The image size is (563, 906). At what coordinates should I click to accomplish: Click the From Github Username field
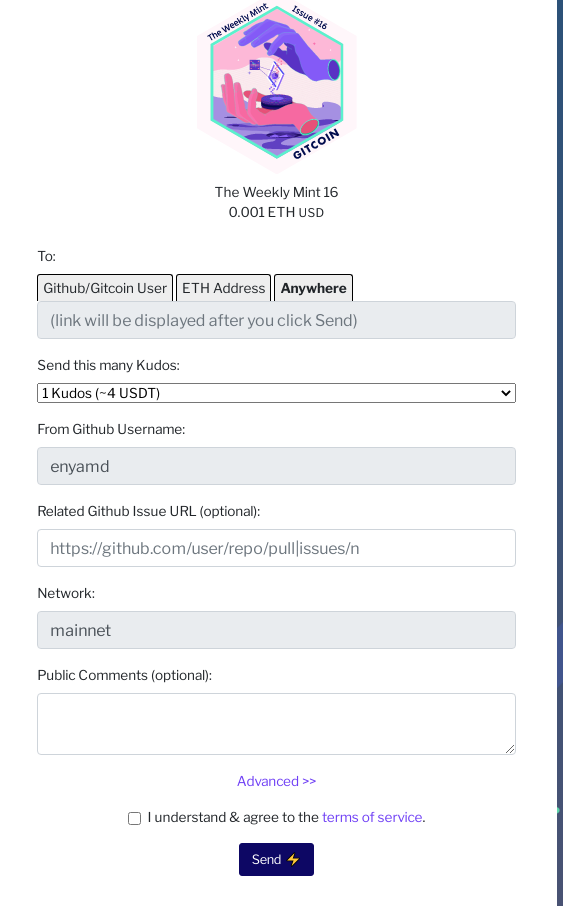(276, 466)
